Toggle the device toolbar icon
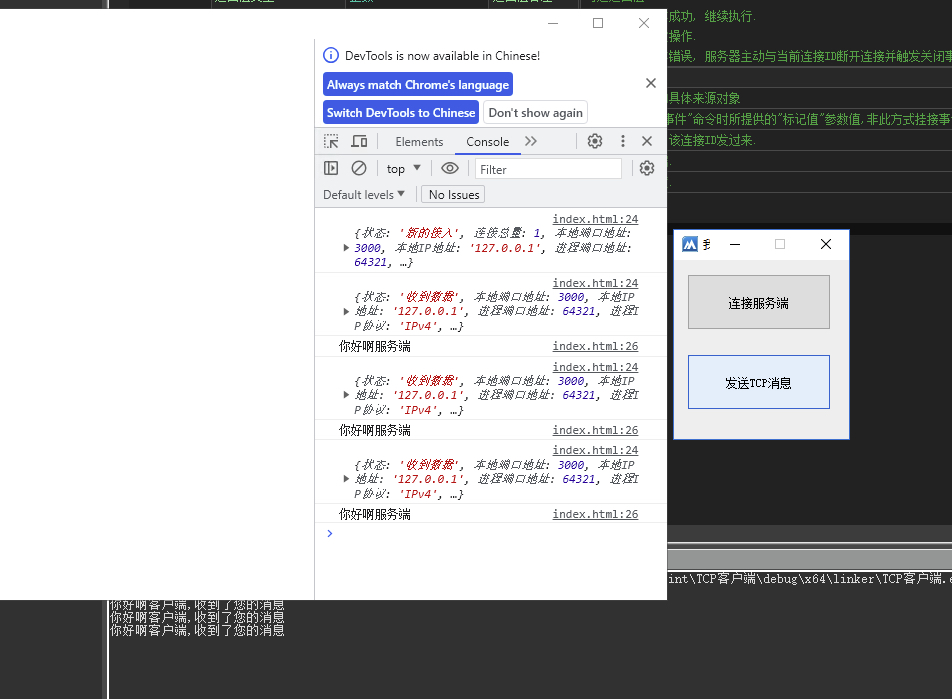The height and width of the screenshot is (699, 952). point(359,142)
